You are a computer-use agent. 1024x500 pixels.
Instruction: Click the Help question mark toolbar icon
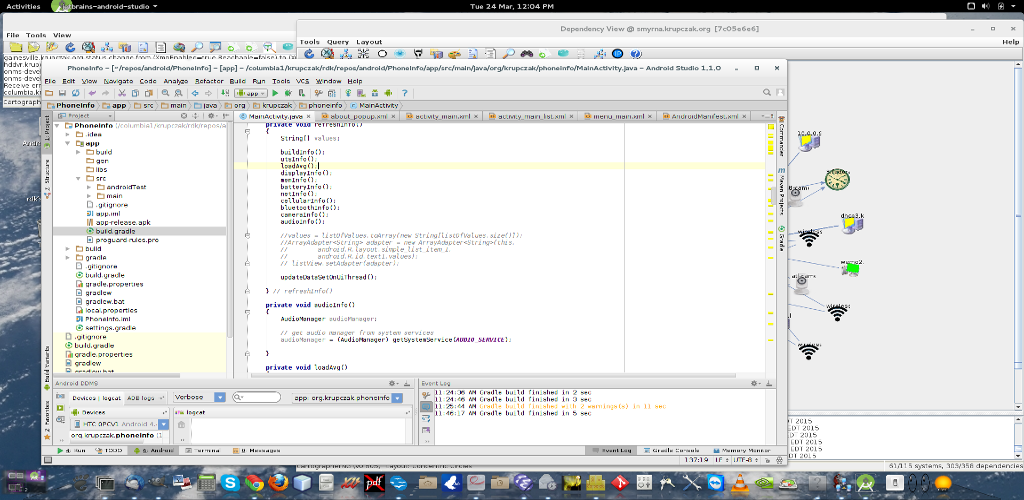pos(403,93)
